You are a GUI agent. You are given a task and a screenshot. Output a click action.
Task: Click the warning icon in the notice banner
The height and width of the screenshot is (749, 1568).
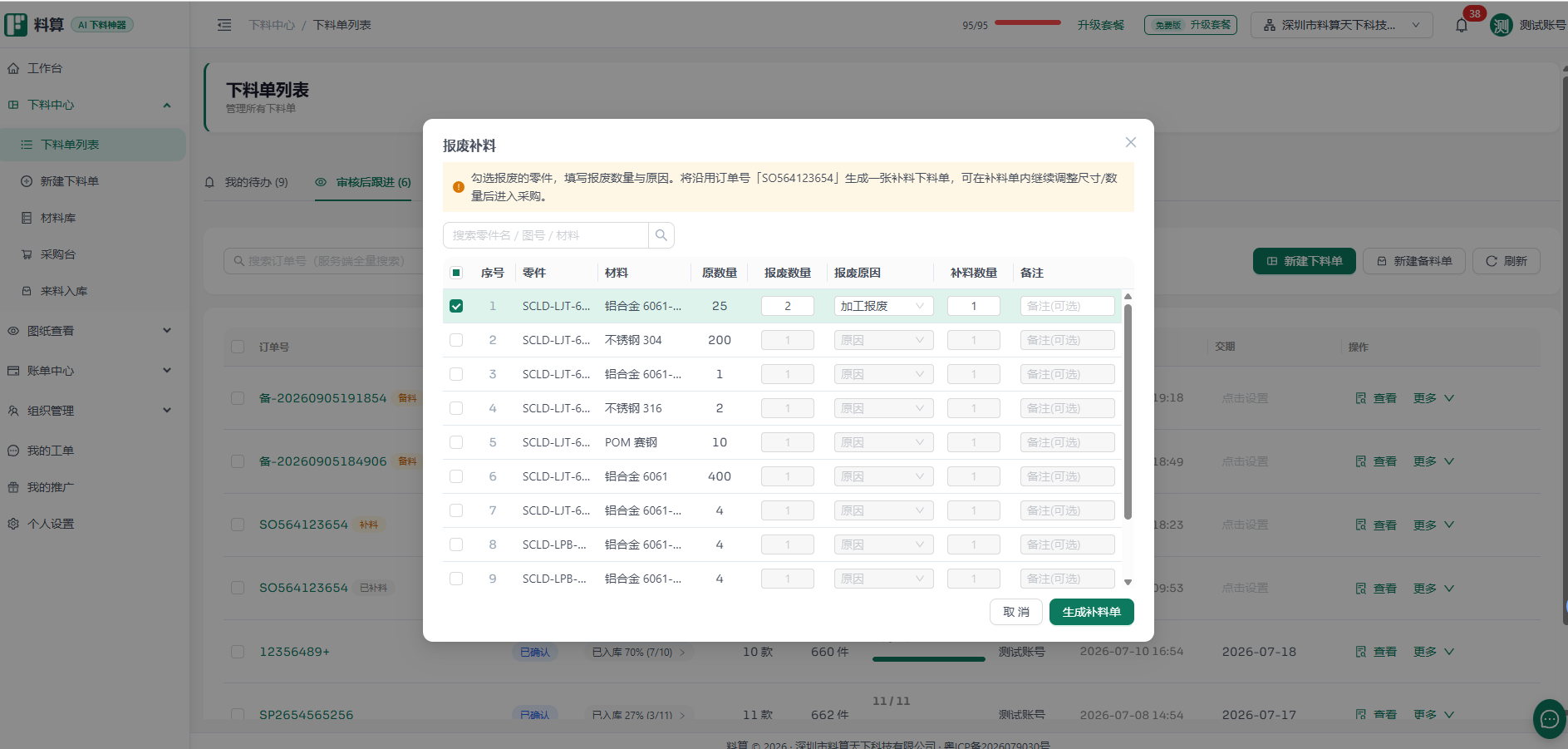coord(458,187)
